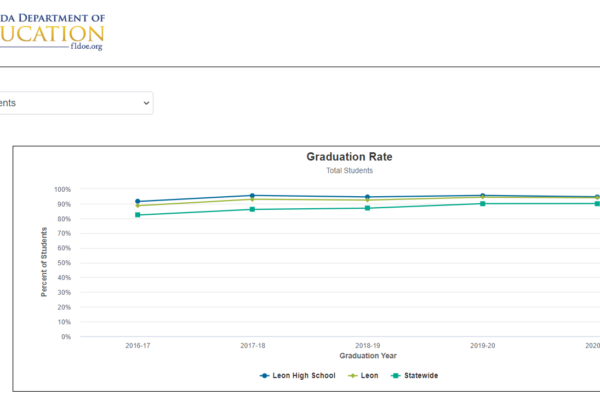Click the 80% y-axis label
The height and width of the screenshot is (400, 600).
tap(64, 219)
